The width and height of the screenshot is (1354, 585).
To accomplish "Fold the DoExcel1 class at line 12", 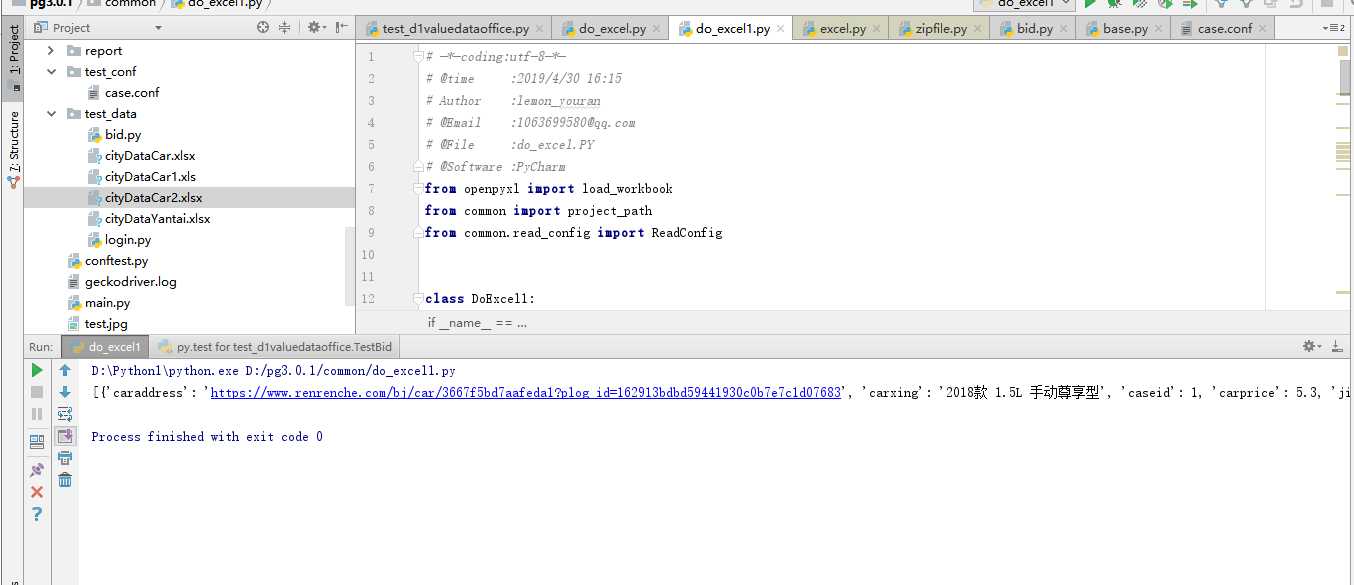I will [417, 299].
